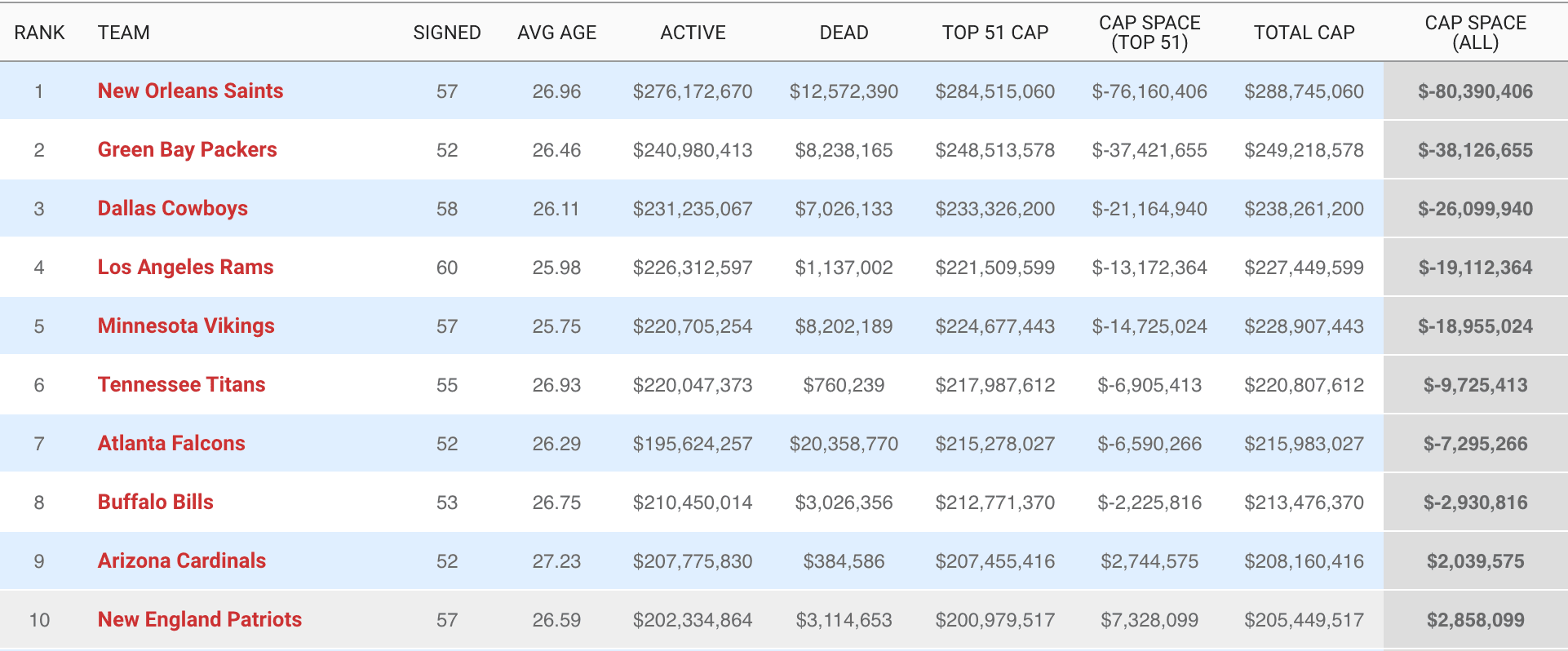This screenshot has height=651, width=1568.
Task: Select Falcons cap space value $-7,295,266
Action: click(x=1475, y=444)
